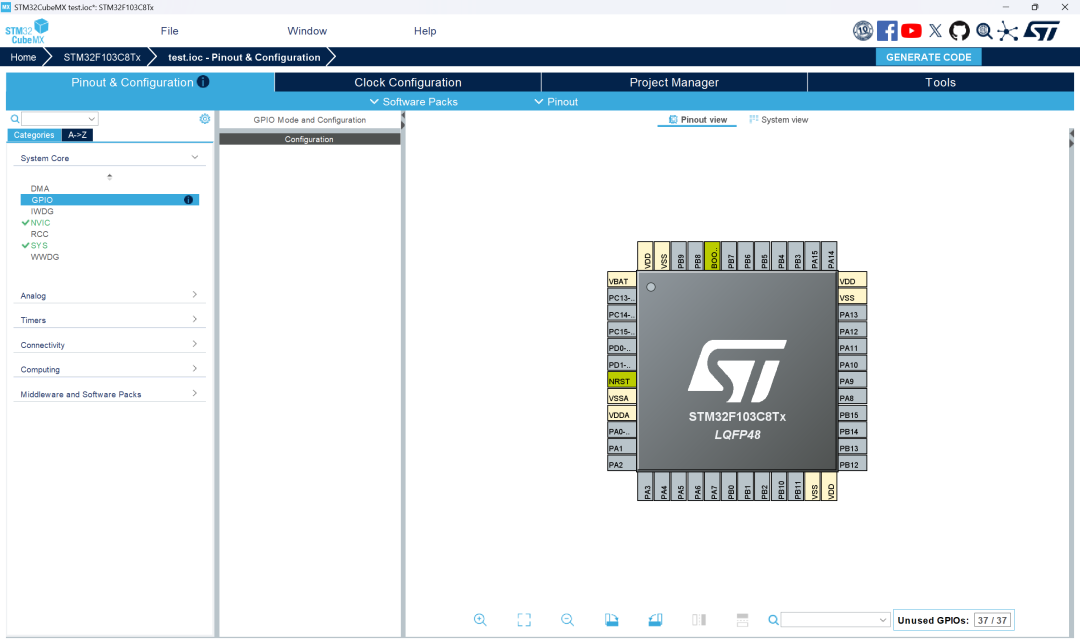Click the ST logo in top right
Viewport: 1080px width, 644px height.
click(x=1041, y=31)
